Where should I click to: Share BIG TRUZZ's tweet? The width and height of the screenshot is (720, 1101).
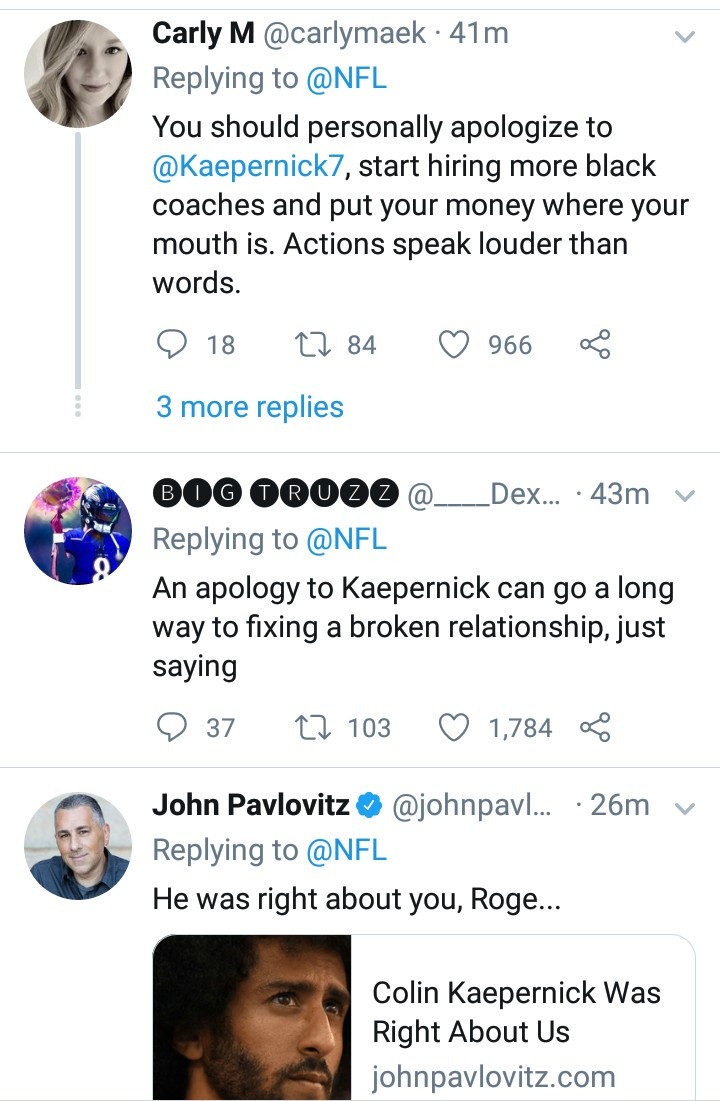pos(596,727)
